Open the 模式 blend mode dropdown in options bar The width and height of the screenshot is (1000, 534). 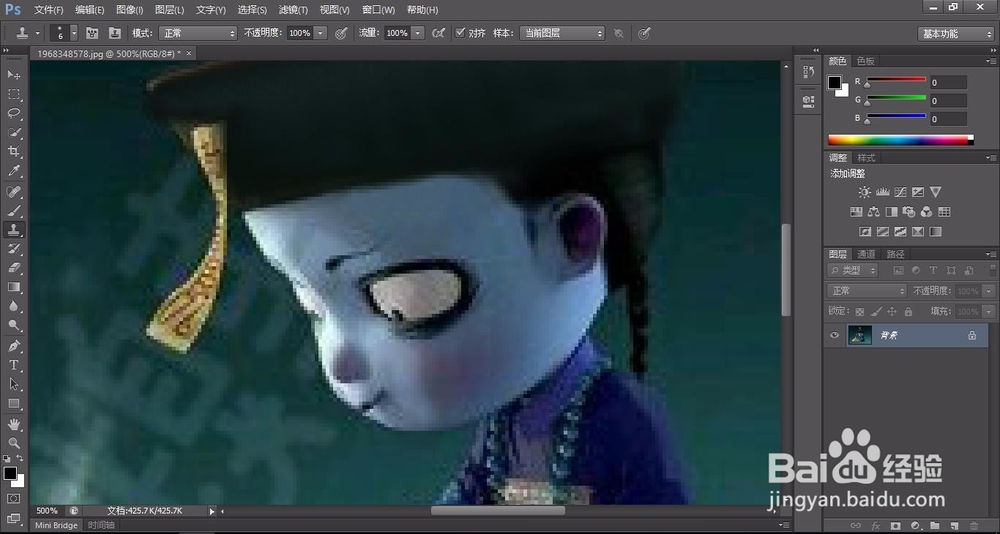coord(198,33)
